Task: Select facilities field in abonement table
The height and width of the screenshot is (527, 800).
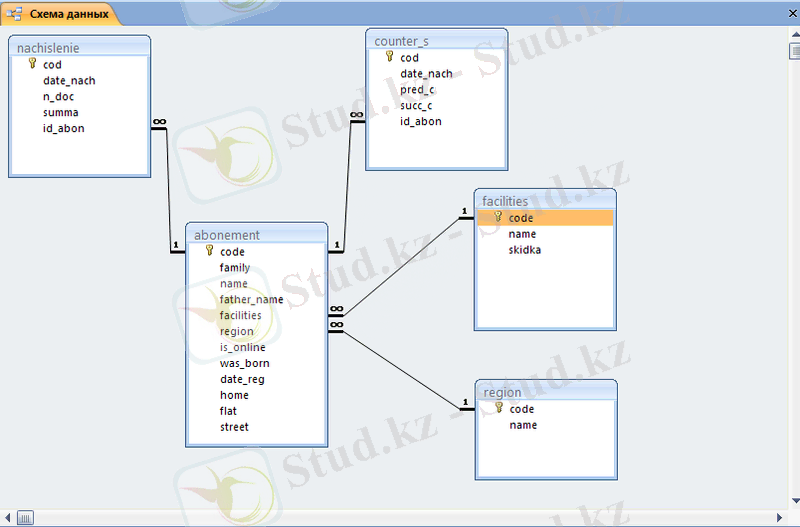Action: point(240,315)
